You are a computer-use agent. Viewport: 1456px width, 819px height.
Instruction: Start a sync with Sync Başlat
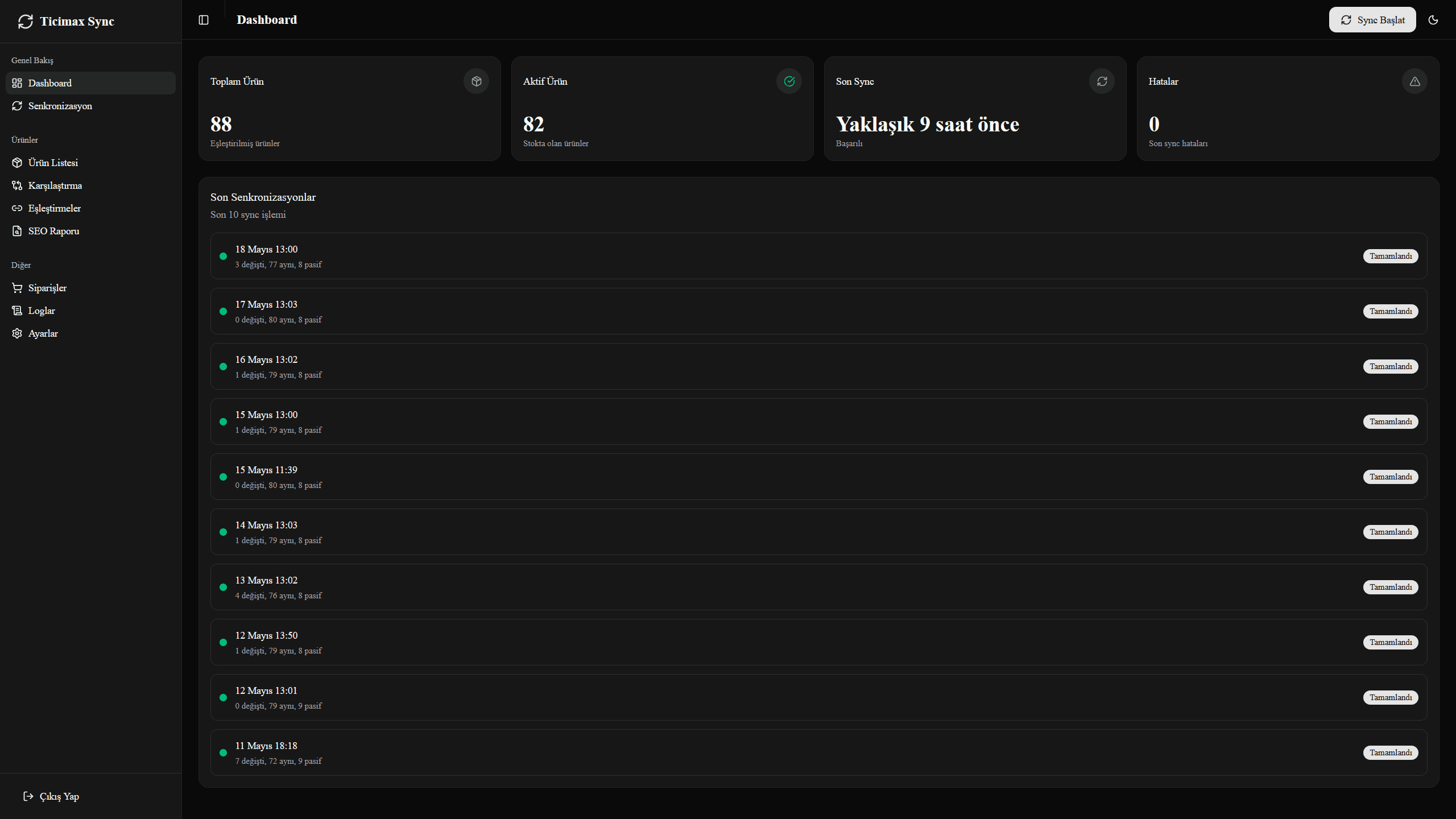[1372, 20]
